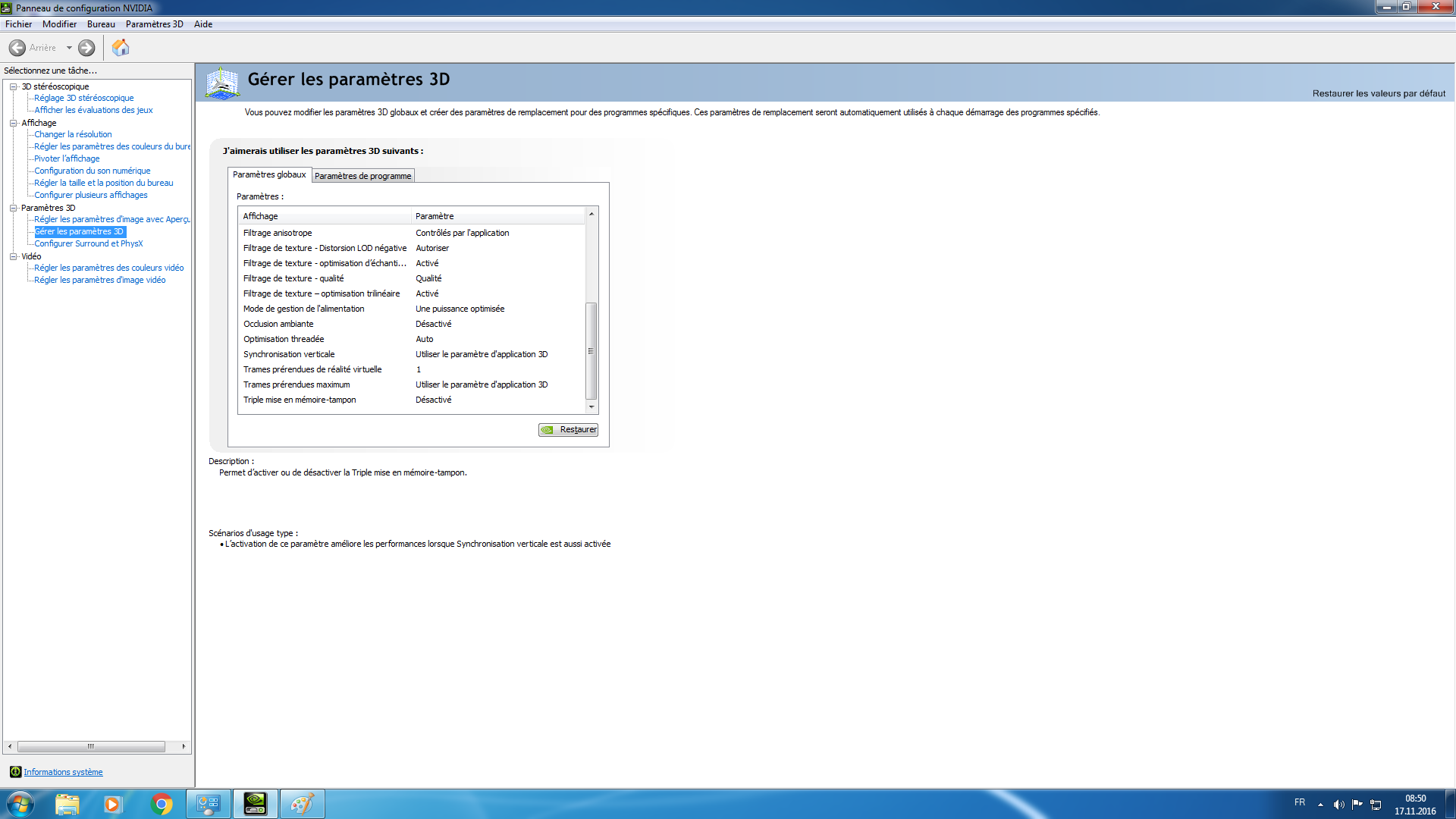Click the network tray icon
This screenshot has height=819, width=1456.
[x=1376, y=805]
